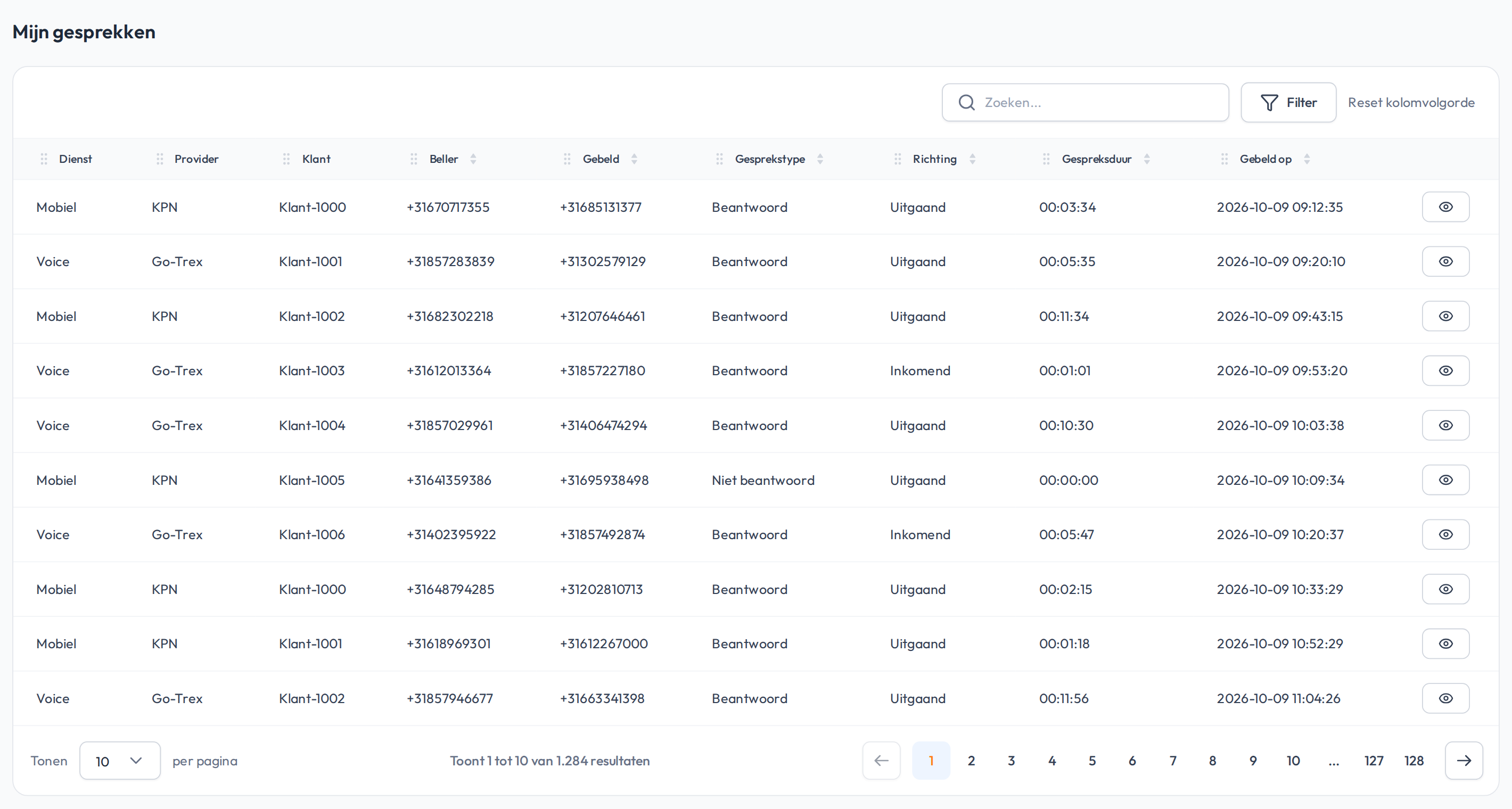
Task: Go to page 127
Action: pos(1374,761)
